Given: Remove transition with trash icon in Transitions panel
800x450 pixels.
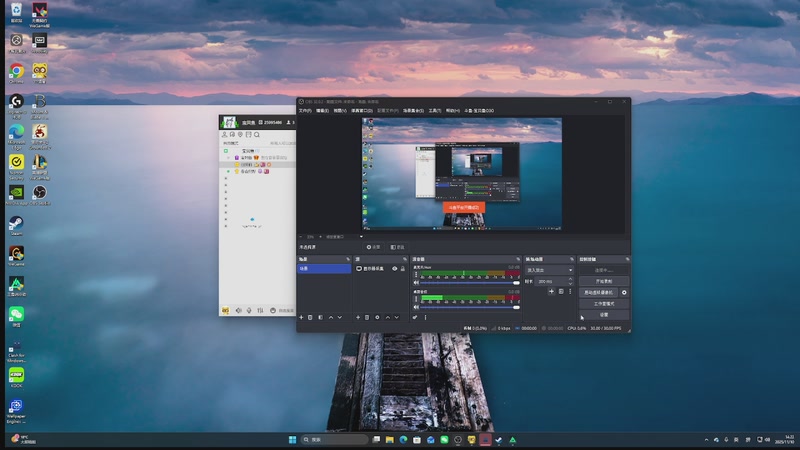Looking at the screenshot, I should pyautogui.click(x=561, y=291).
